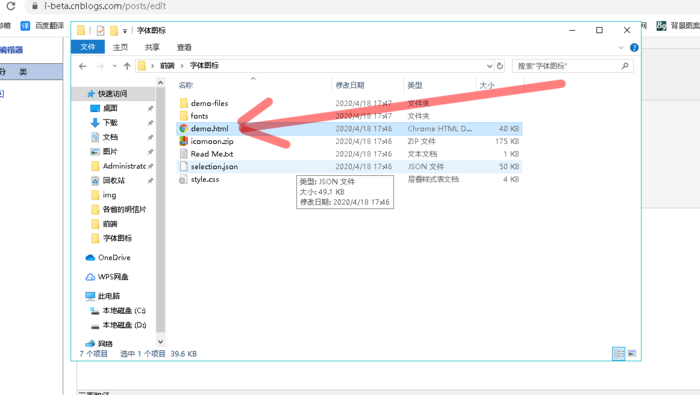Sort by 修改日期 column header
Screen dimensions: 700x395
(350, 85)
